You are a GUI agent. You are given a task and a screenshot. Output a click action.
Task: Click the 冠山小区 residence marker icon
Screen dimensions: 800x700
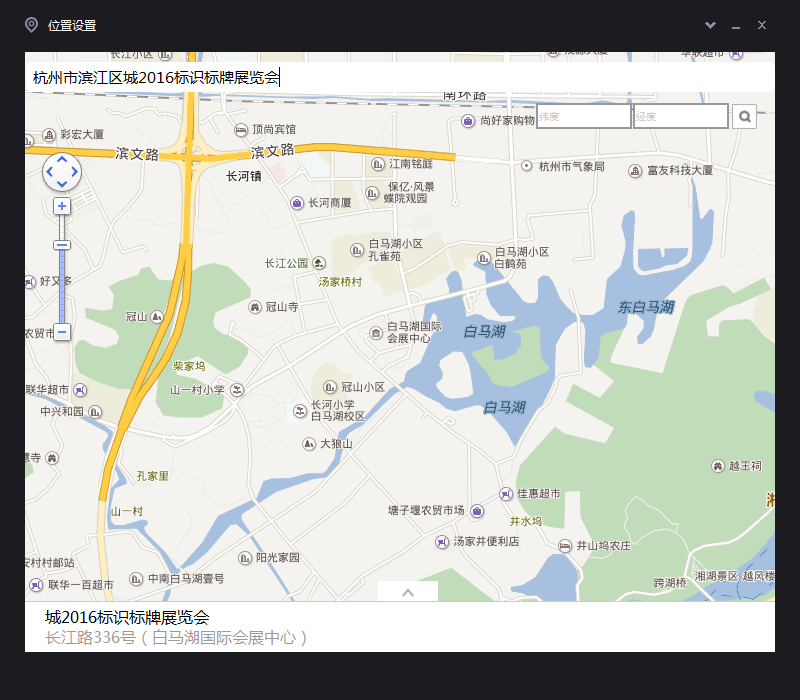pyautogui.click(x=330, y=387)
